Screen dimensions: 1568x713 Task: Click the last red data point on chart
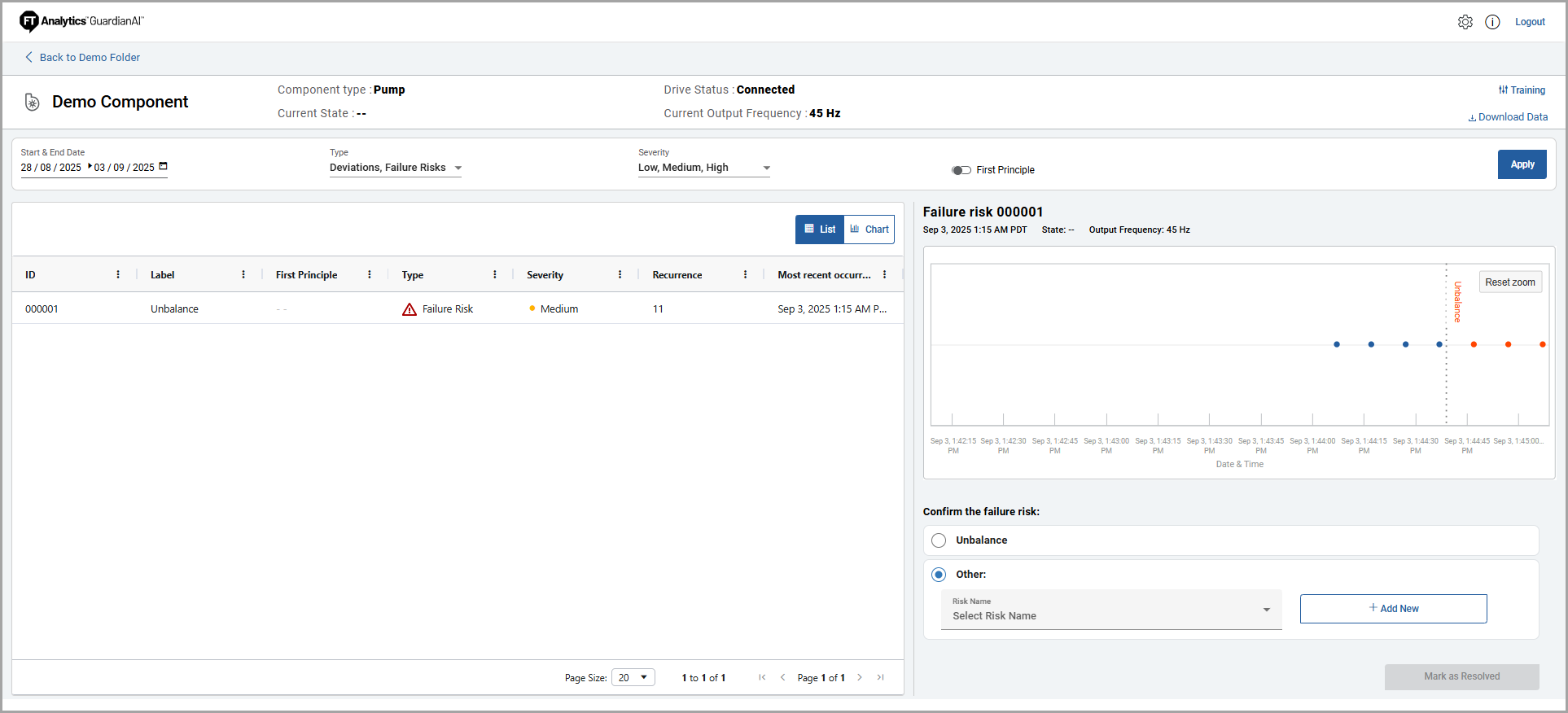point(1542,344)
